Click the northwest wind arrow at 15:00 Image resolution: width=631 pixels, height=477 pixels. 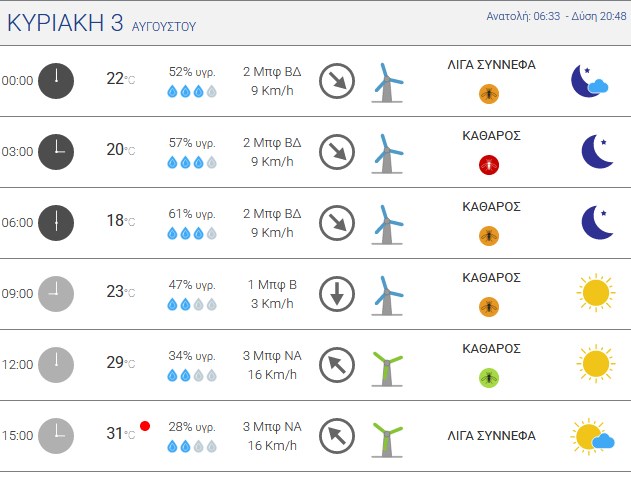coord(337,436)
